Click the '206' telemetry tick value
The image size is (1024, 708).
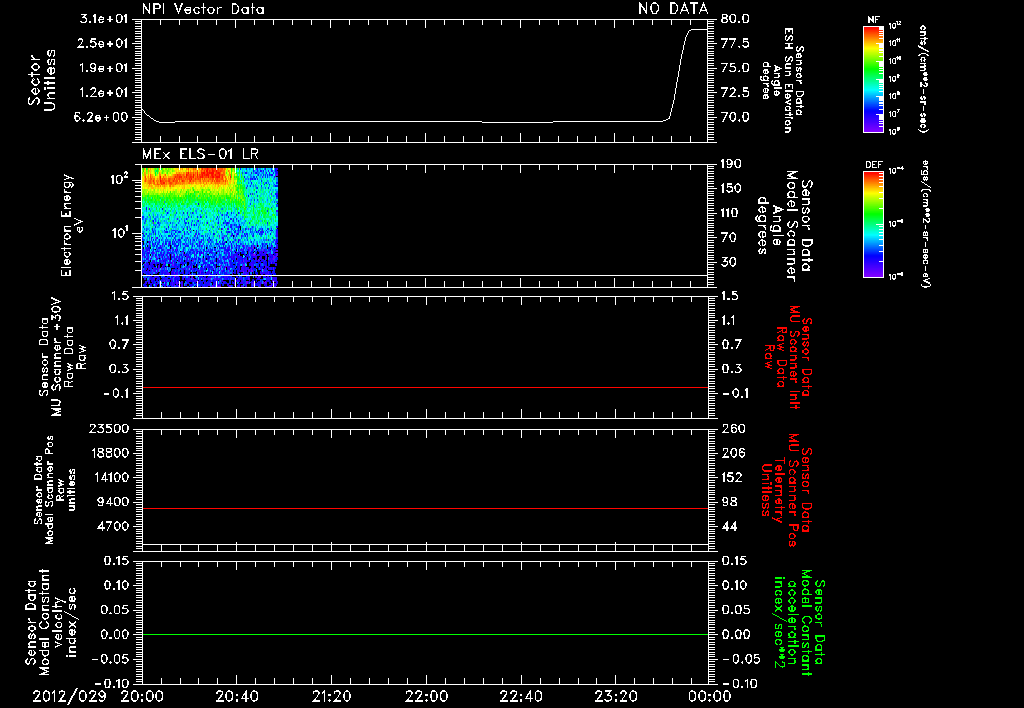733,453
